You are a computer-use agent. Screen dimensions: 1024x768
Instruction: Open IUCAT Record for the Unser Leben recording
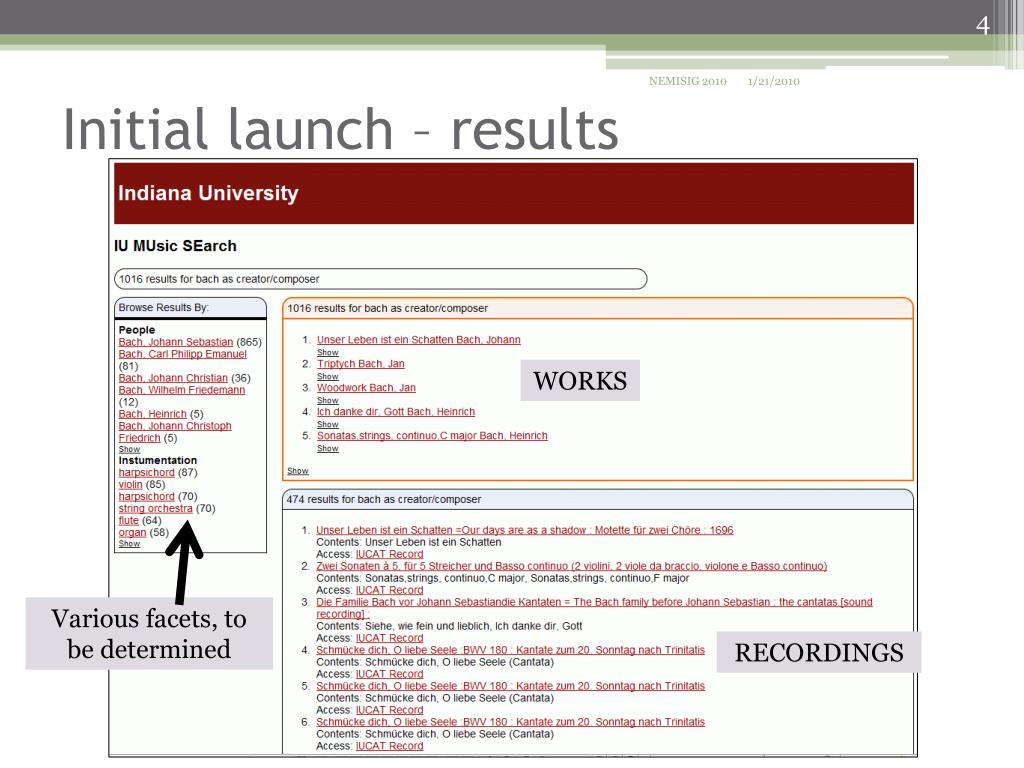(389, 554)
